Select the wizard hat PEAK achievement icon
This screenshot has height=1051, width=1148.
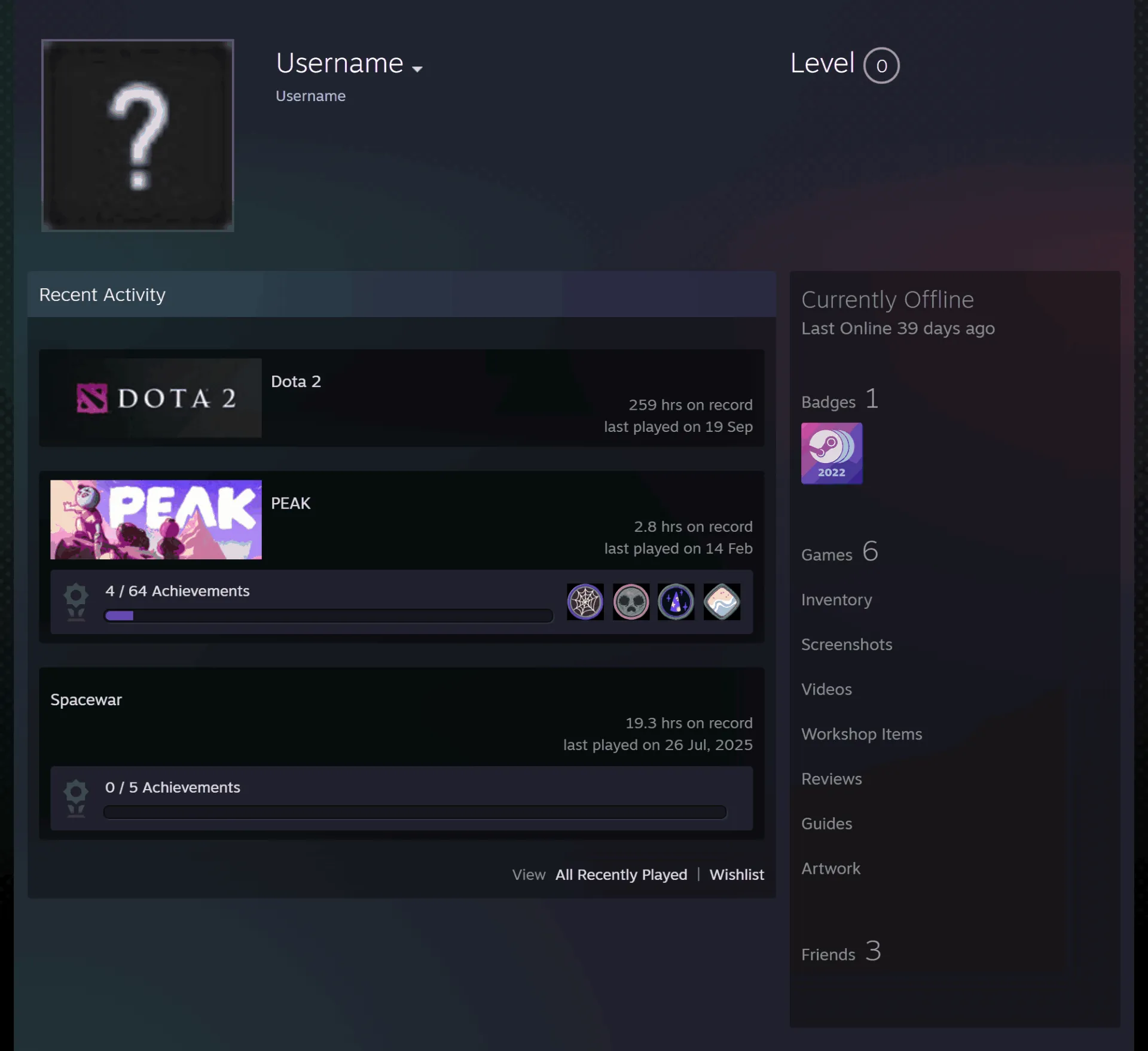[676, 602]
